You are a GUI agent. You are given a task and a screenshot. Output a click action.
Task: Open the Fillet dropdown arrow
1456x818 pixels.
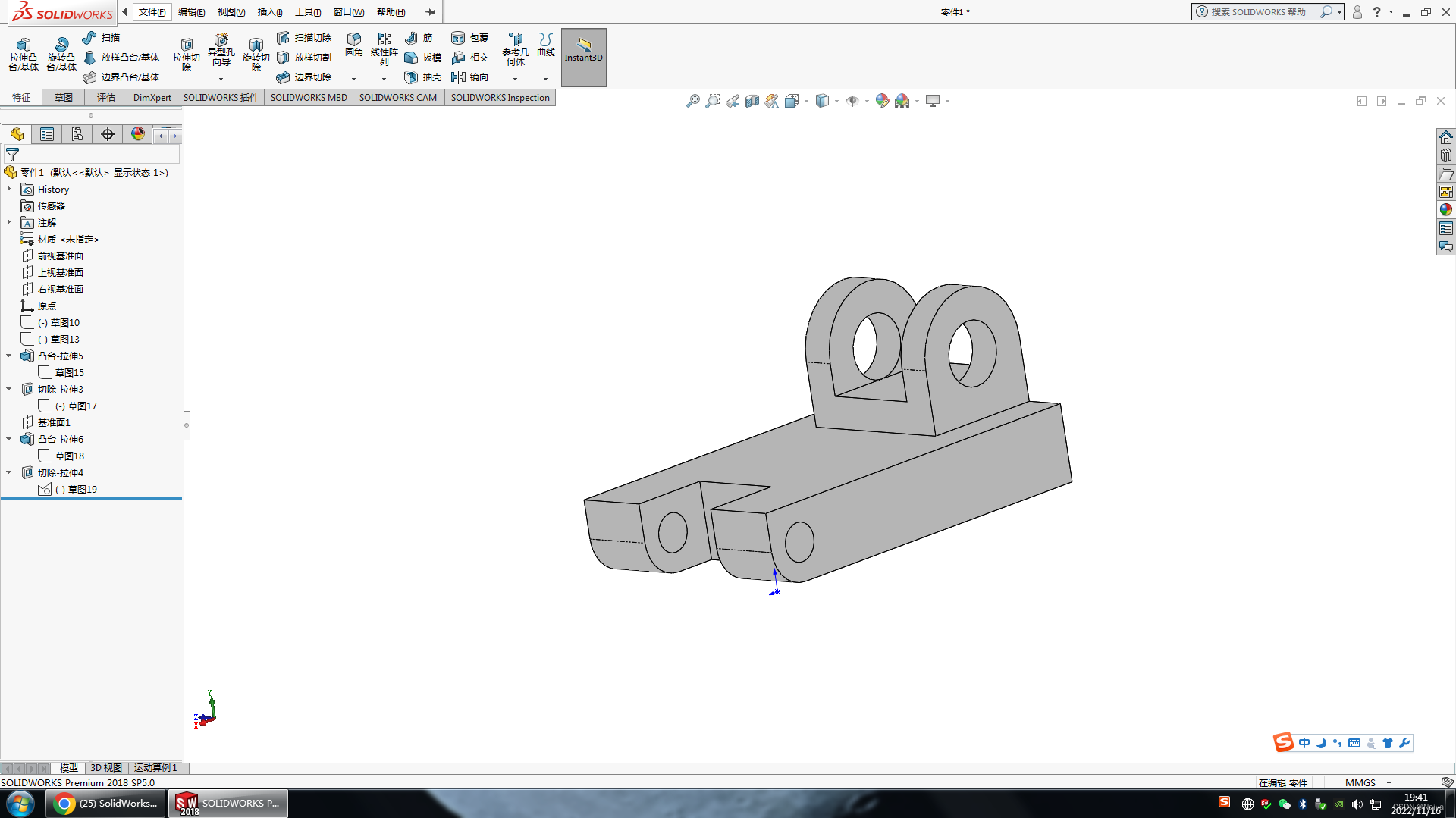(353, 79)
